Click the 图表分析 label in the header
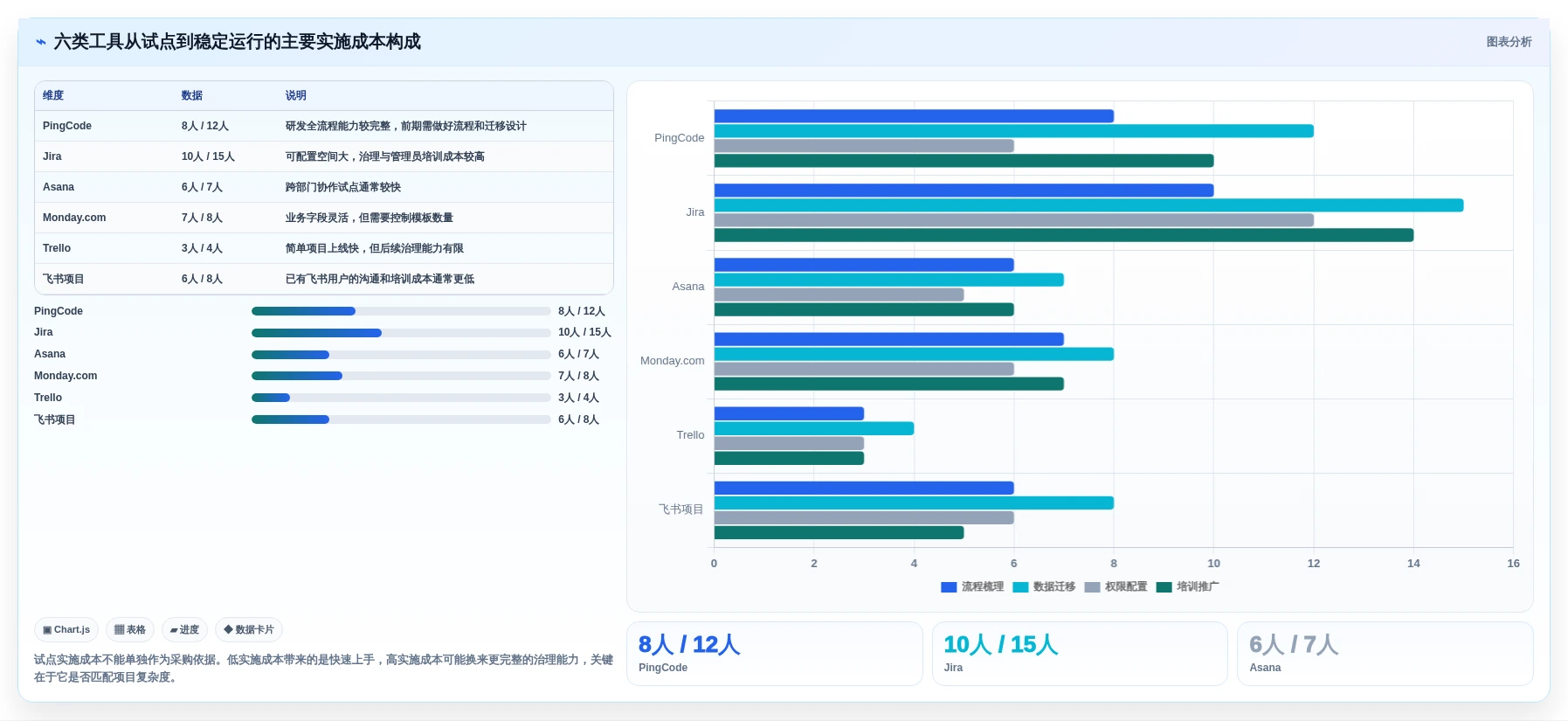Screen dimensions: 1568x721 pyautogui.click(x=1509, y=42)
